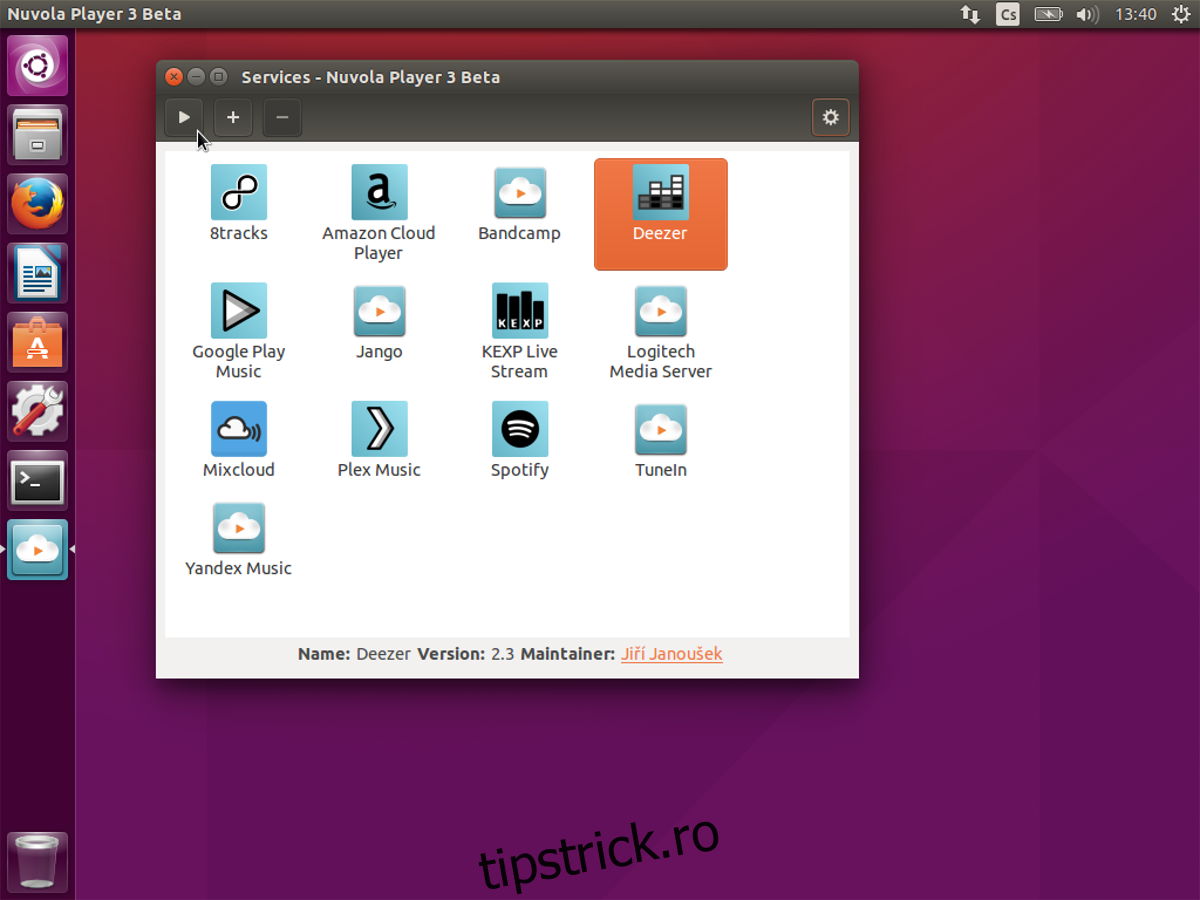The width and height of the screenshot is (1200, 900).
Task: Open the Spotify service icon
Action: click(519, 429)
